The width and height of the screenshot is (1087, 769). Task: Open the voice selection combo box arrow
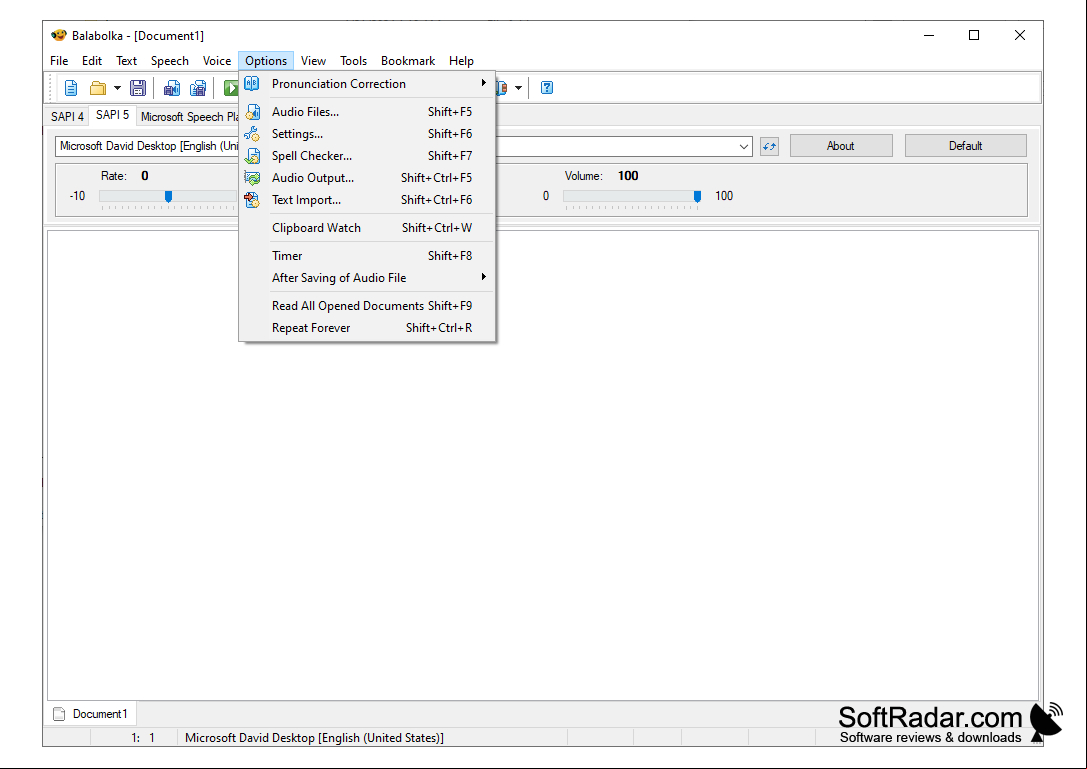pos(743,146)
